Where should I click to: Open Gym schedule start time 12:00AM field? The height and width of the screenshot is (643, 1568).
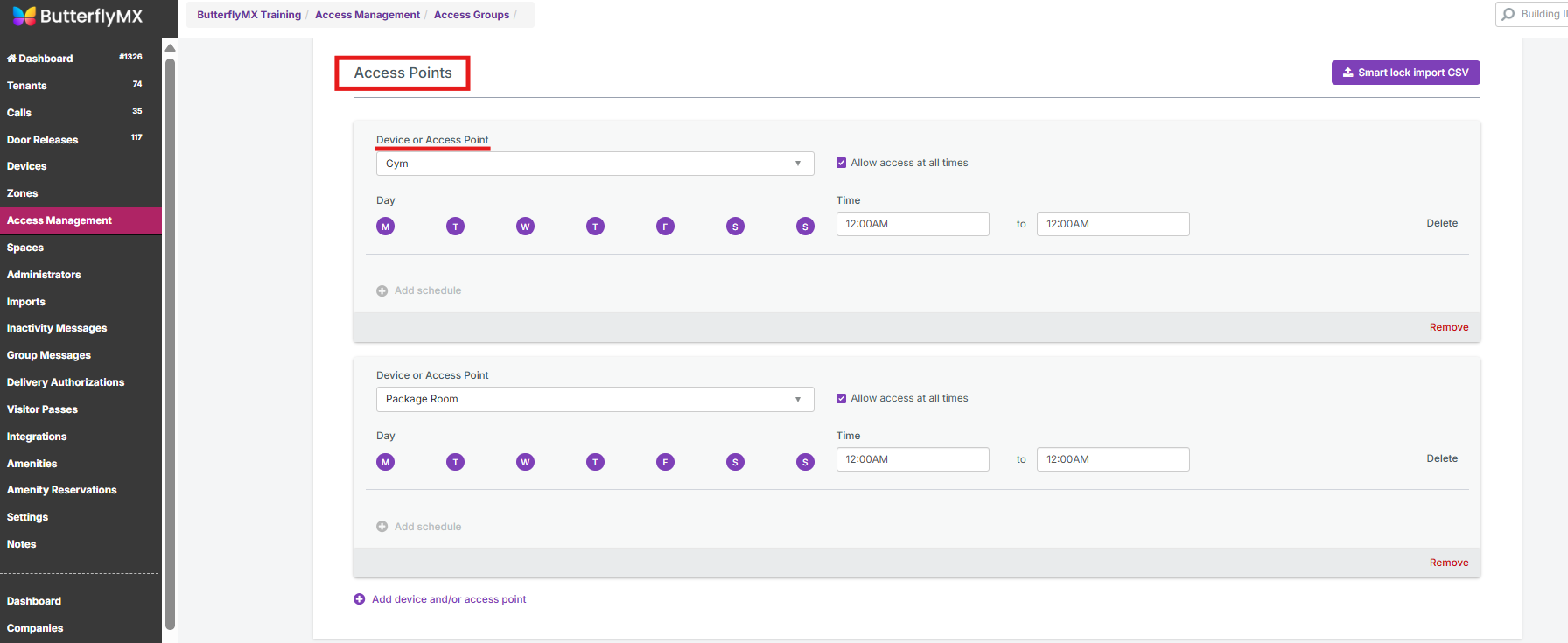pos(912,224)
